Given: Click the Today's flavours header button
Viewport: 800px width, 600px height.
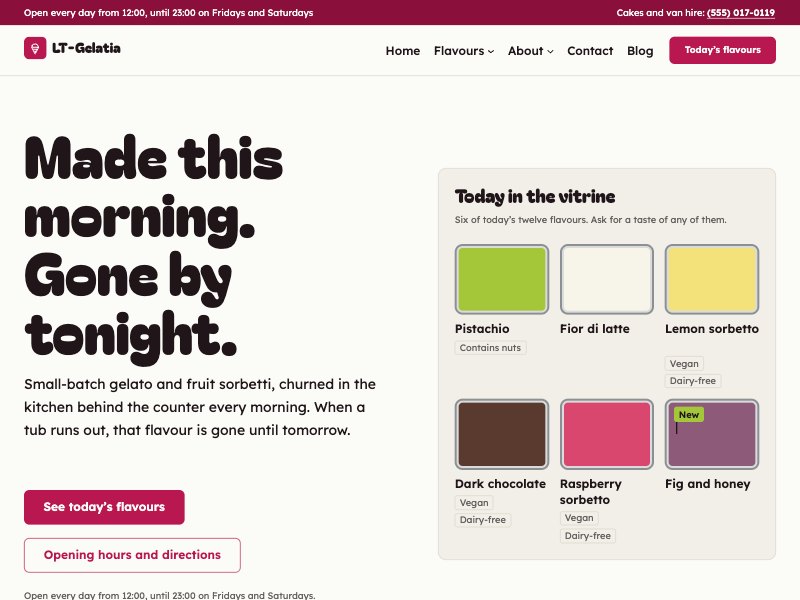Looking at the screenshot, I should [x=722, y=50].
